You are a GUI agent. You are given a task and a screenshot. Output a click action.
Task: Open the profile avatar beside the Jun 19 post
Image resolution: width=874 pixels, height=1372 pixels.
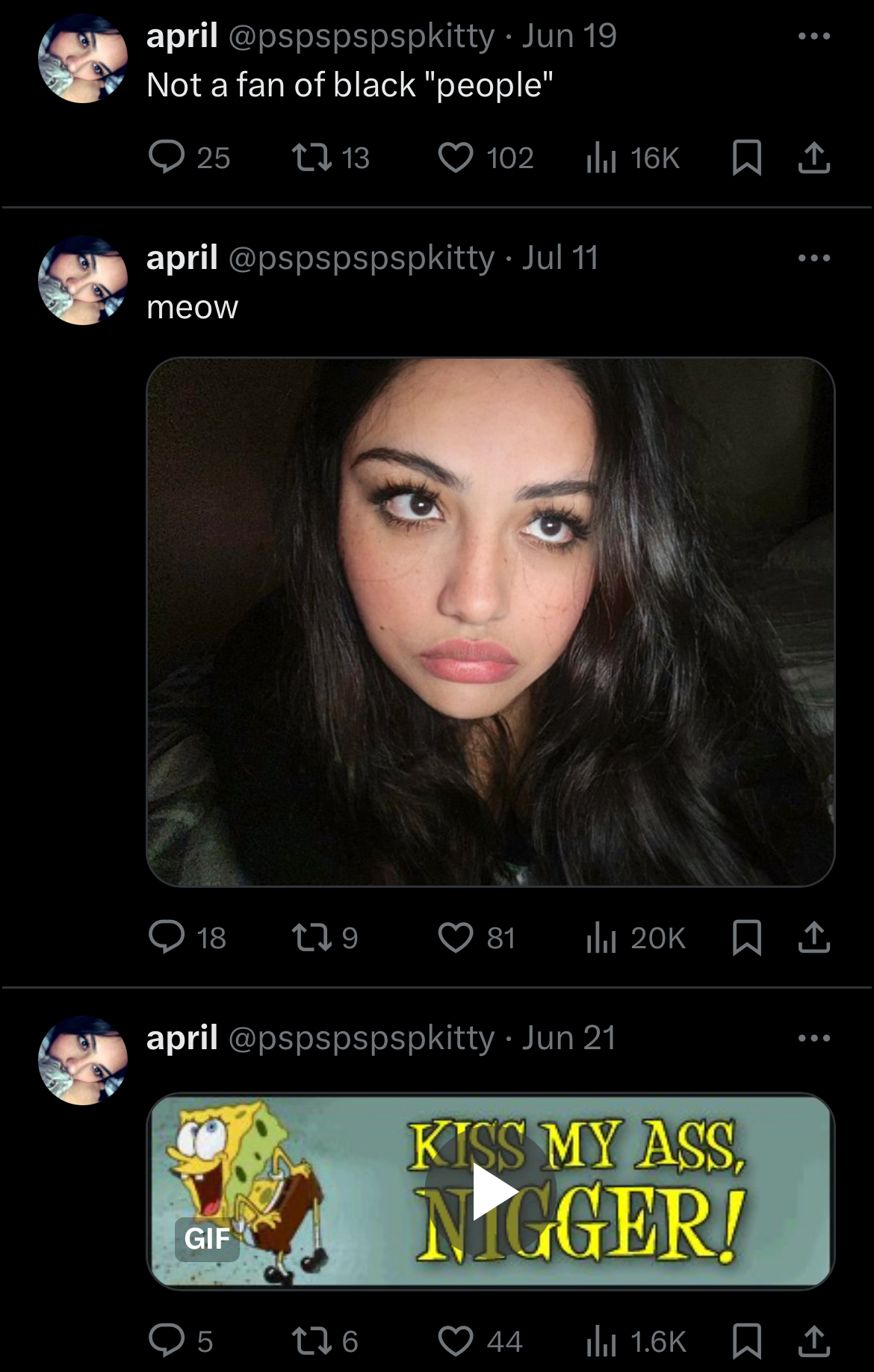point(83,58)
